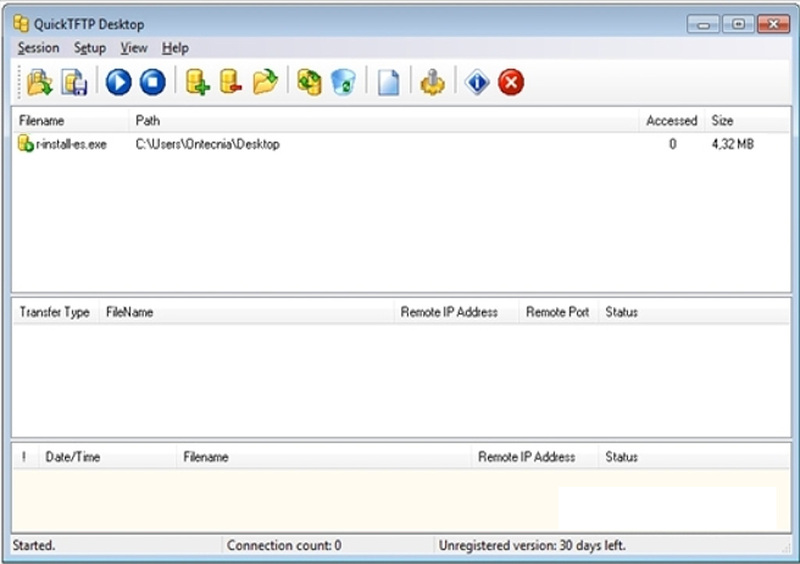Maximize the QuickTFTP Desktop window
This screenshot has width=800, height=564.
point(738,24)
